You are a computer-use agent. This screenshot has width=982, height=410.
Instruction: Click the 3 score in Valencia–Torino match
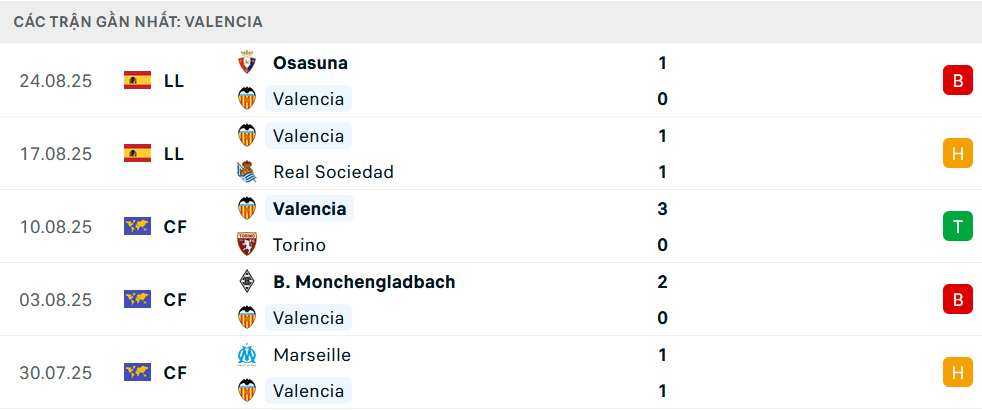point(662,209)
